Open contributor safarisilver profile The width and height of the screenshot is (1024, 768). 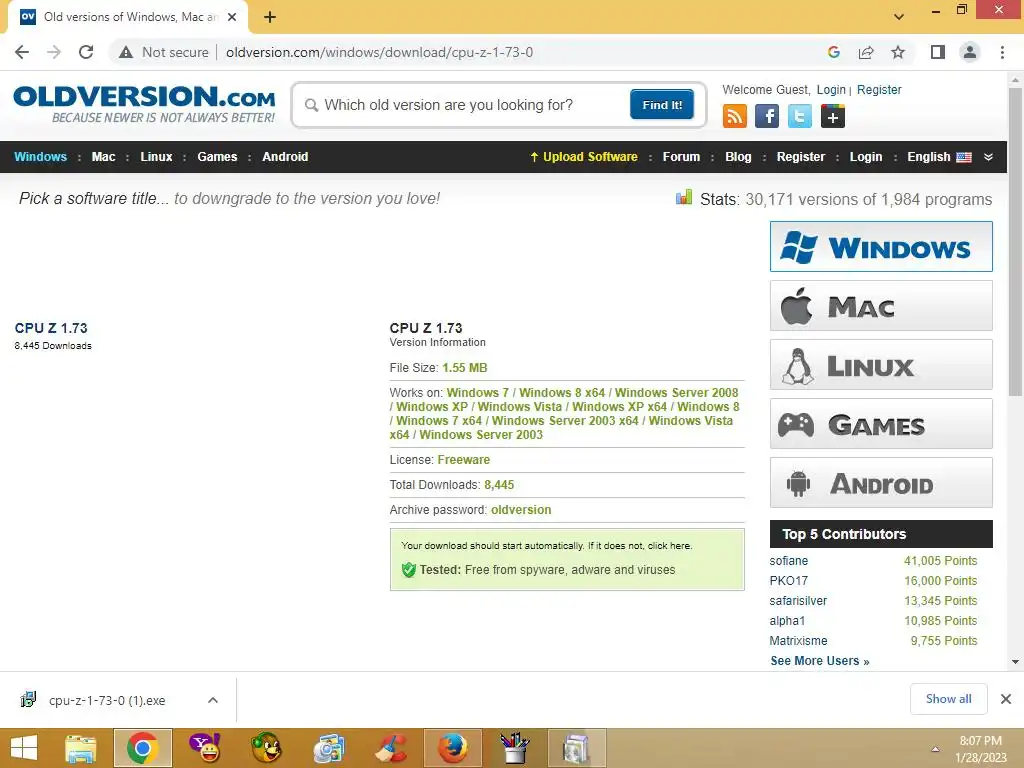click(798, 601)
